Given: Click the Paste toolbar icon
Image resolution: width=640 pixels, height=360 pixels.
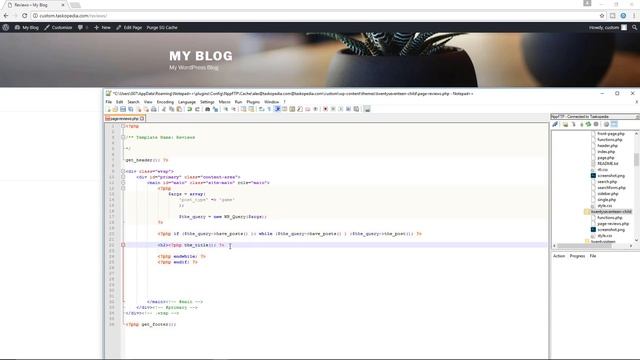Looking at the screenshot, I should pyautogui.click(x=179, y=109).
